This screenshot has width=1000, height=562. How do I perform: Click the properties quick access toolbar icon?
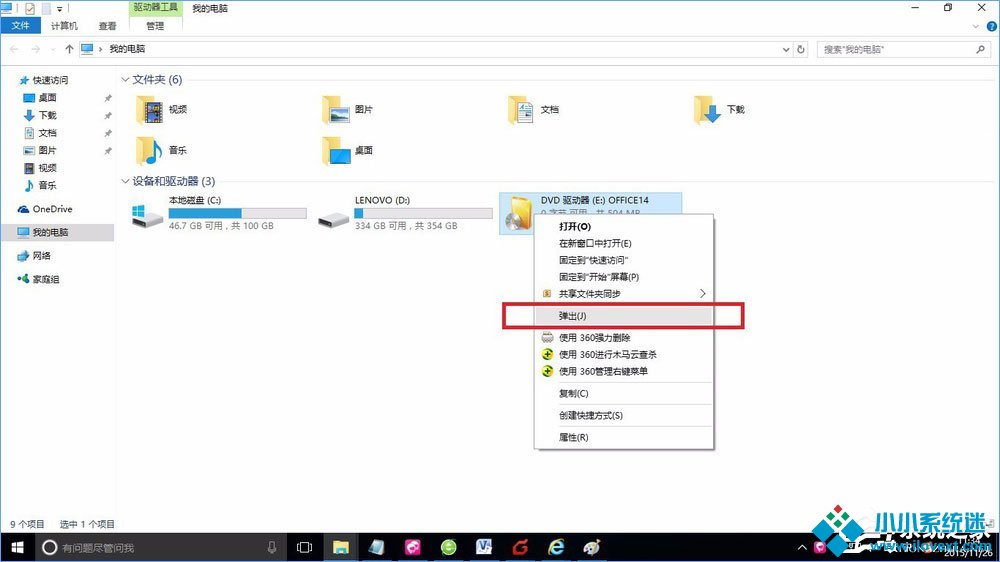29,9
